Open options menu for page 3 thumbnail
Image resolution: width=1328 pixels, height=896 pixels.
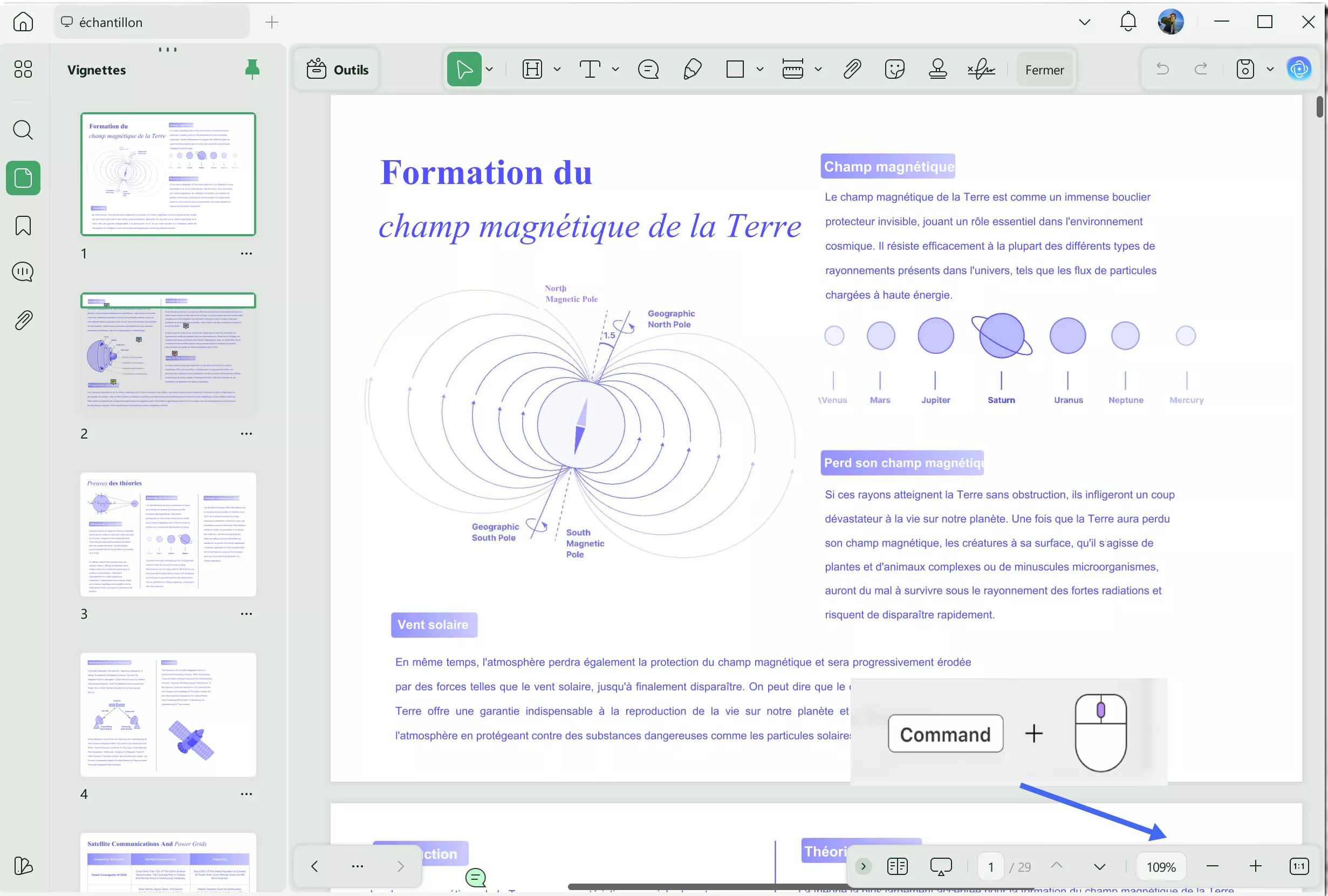click(247, 614)
